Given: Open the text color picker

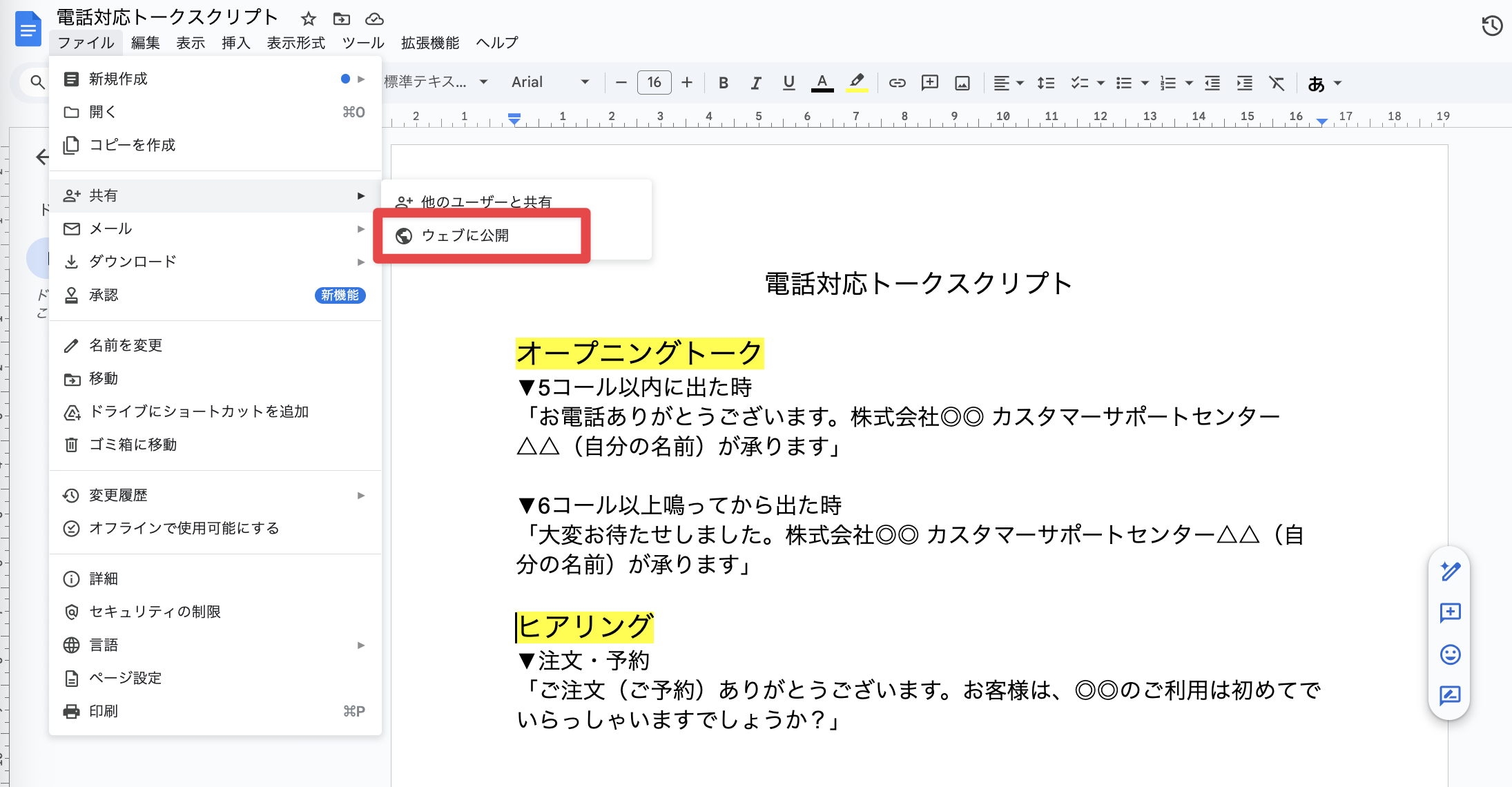Looking at the screenshot, I should tap(822, 83).
